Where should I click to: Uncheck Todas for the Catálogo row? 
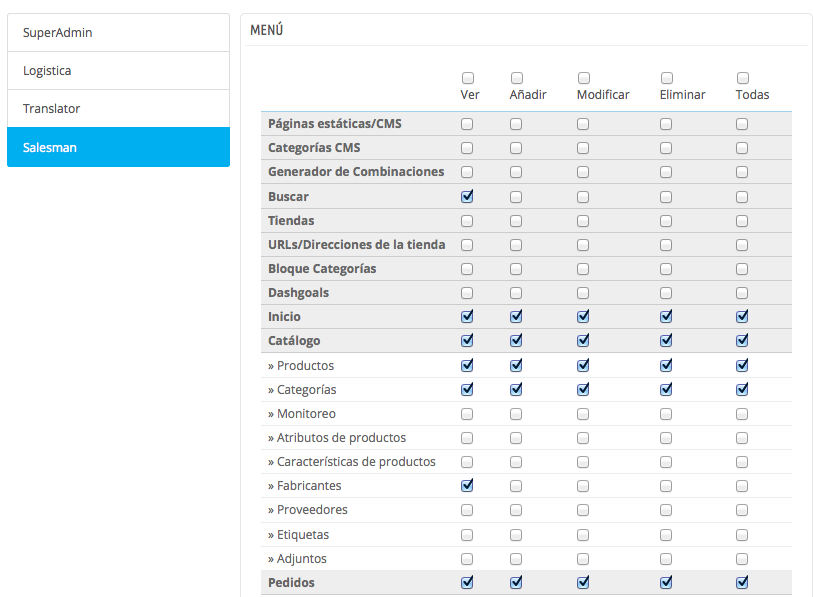pyautogui.click(x=742, y=341)
